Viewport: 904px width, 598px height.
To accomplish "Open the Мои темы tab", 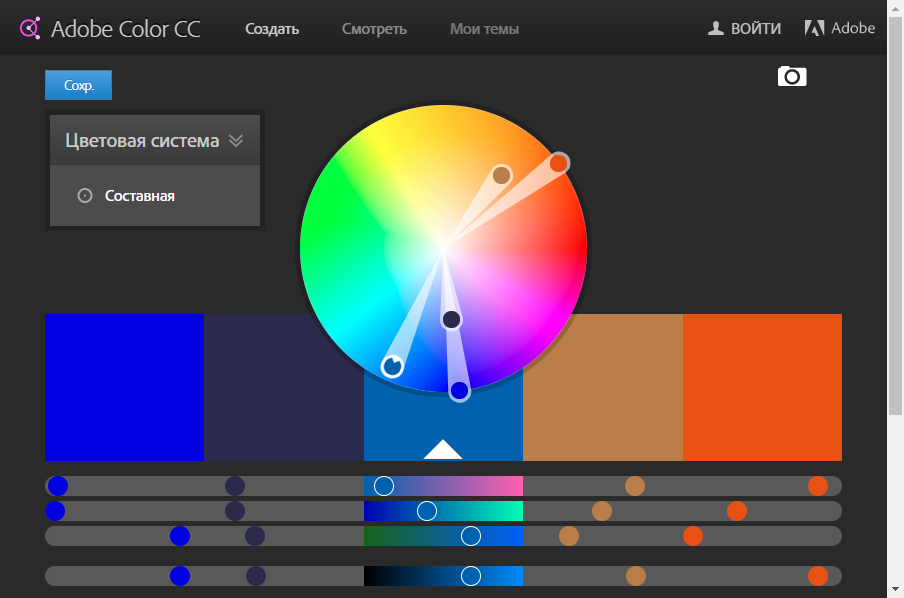I will click(x=484, y=29).
